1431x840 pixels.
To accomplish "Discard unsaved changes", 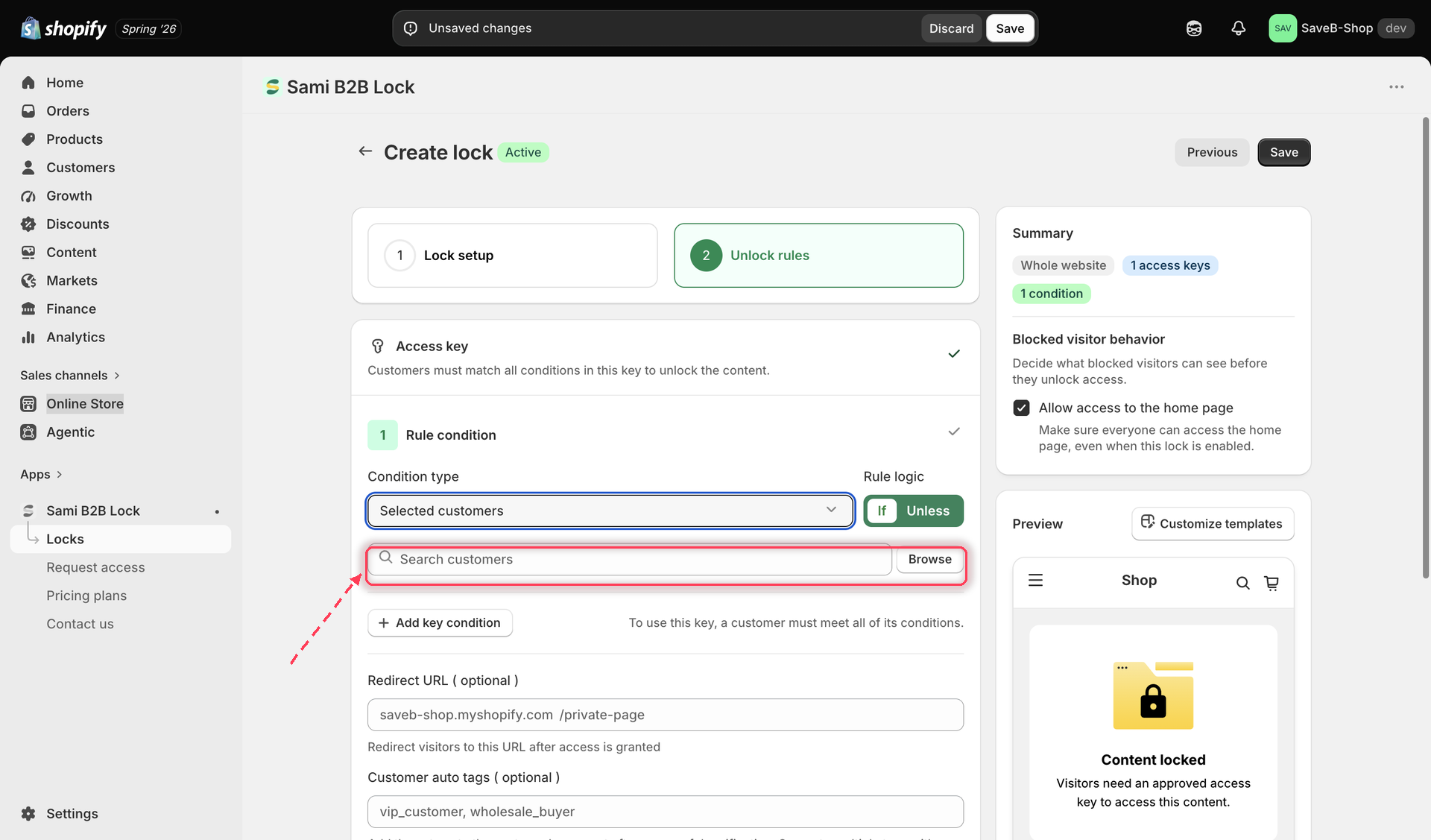I will point(951,28).
